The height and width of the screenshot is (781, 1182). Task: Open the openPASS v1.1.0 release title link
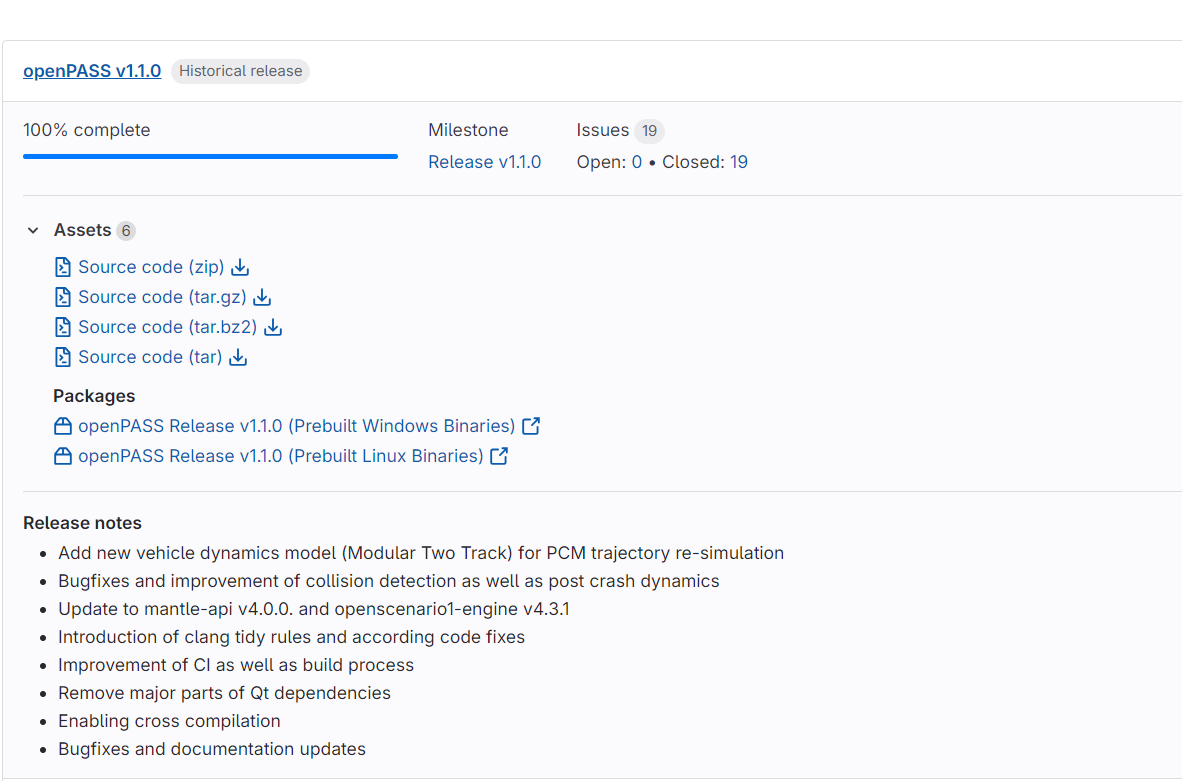pyautogui.click(x=92, y=71)
